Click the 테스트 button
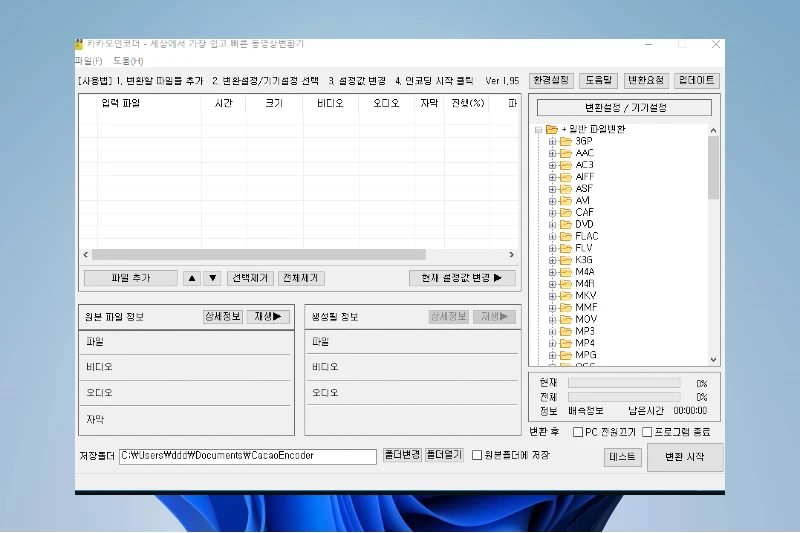This screenshot has height=533, width=800. (622, 456)
